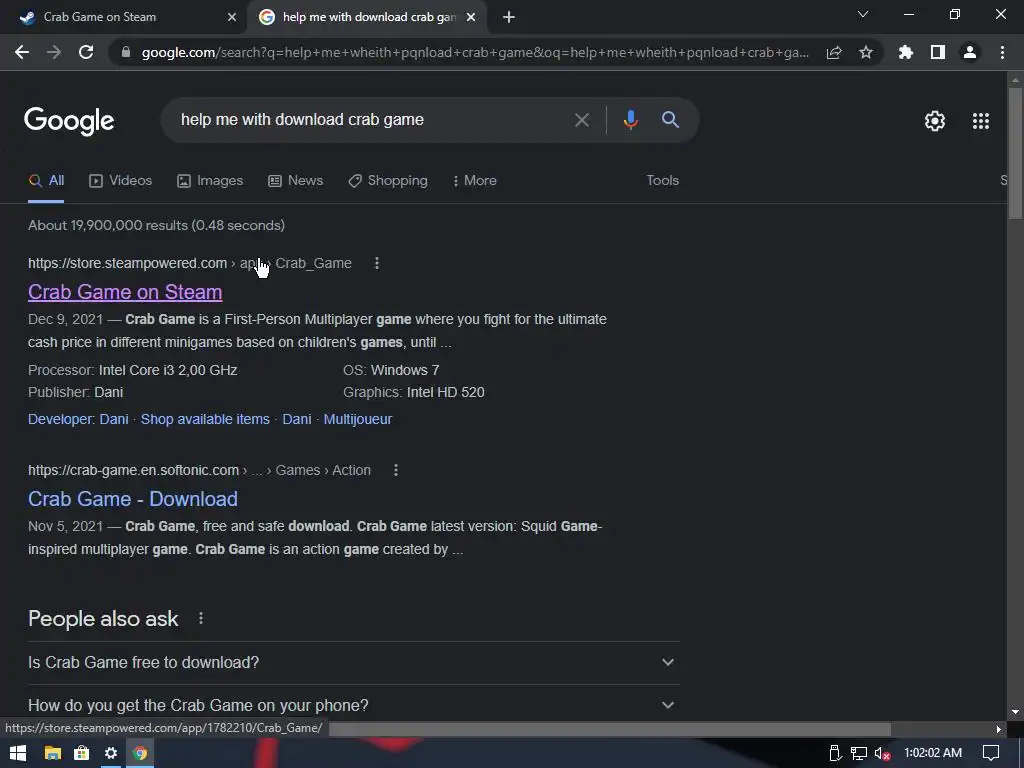Open Settings from the taskbar
Viewport: 1024px width, 768px height.
[x=110, y=753]
